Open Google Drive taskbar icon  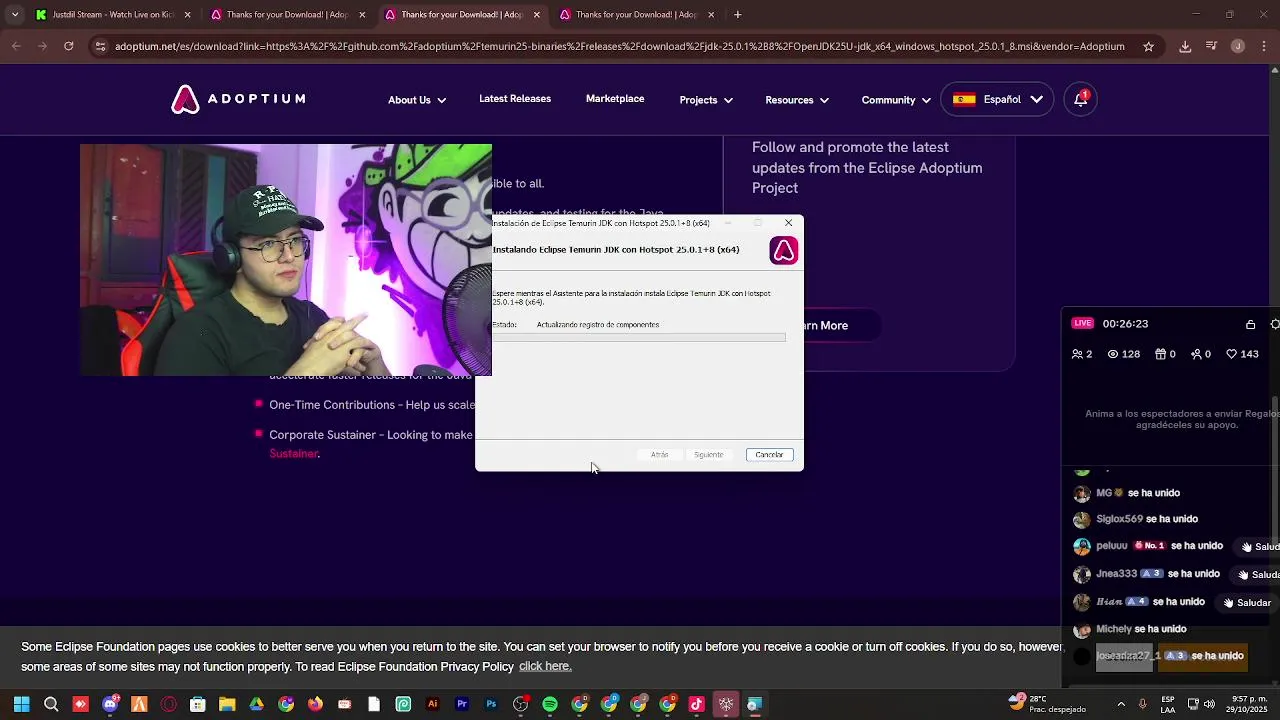[x=257, y=704]
